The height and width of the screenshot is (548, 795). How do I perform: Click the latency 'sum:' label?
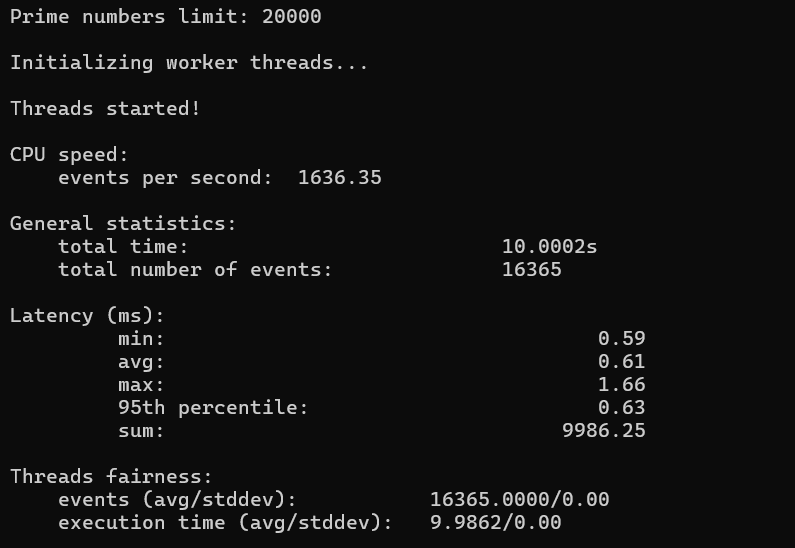tap(141, 431)
